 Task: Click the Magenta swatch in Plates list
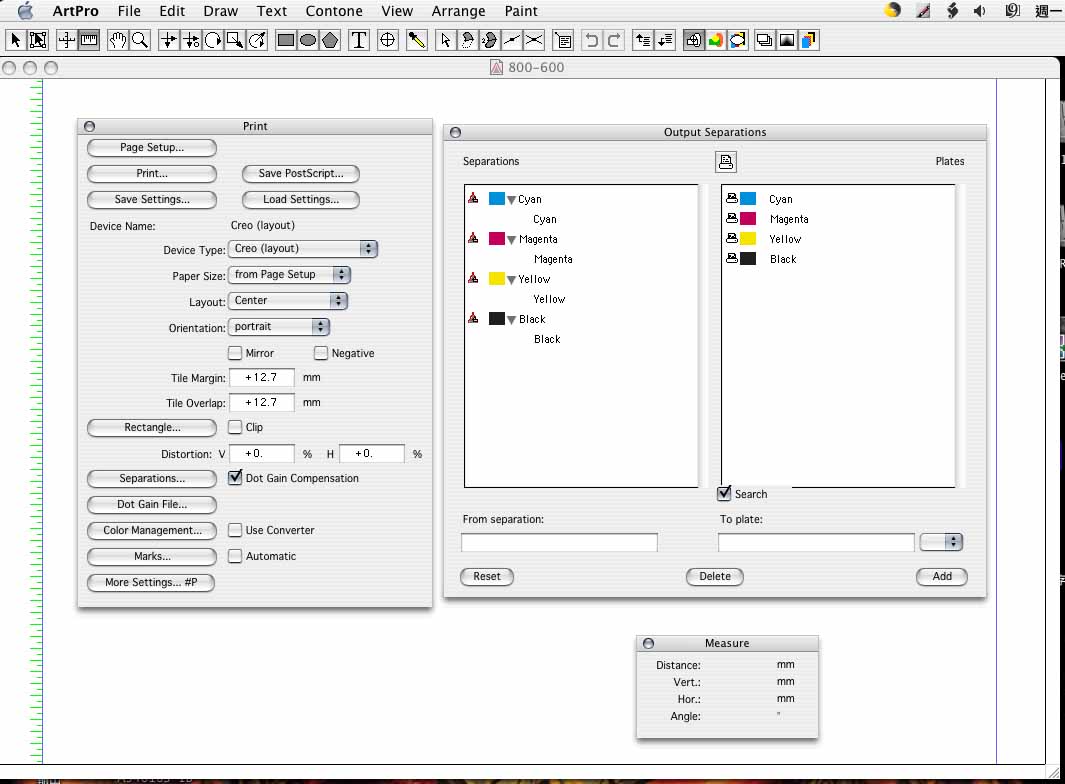748,218
